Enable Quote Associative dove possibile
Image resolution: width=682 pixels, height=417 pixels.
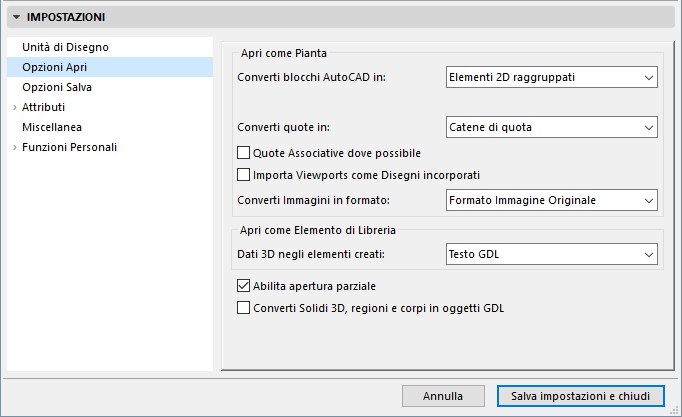point(243,153)
